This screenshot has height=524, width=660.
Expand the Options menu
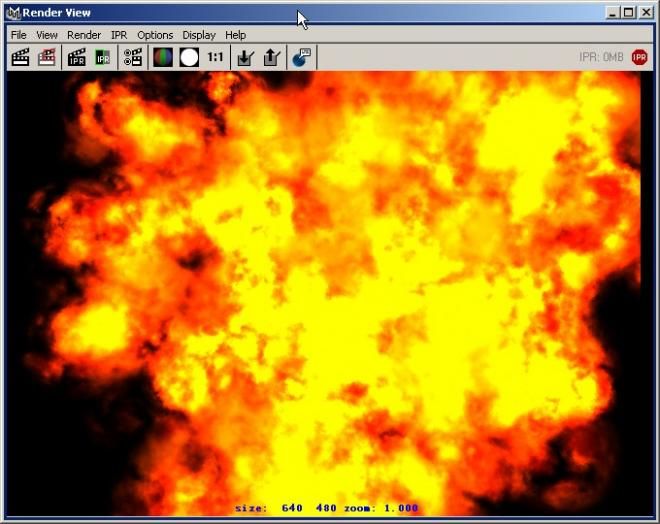[155, 35]
